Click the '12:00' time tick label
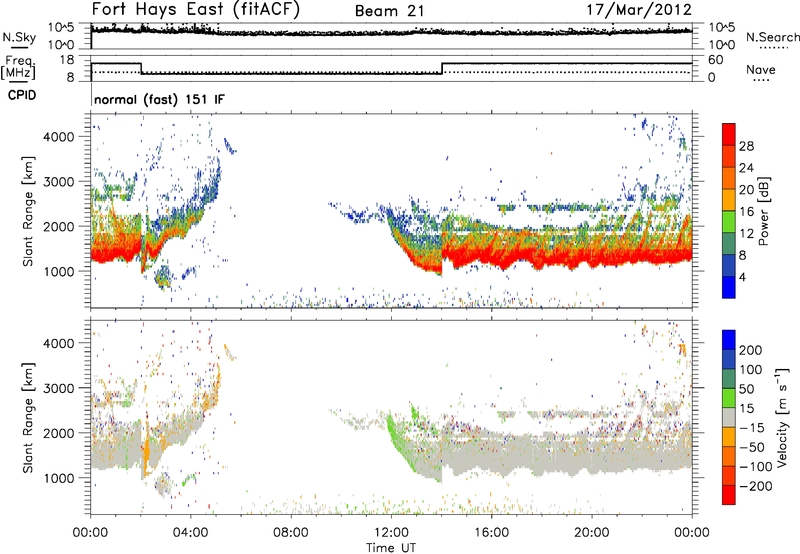This screenshot has width=800, height=554. 391,533
